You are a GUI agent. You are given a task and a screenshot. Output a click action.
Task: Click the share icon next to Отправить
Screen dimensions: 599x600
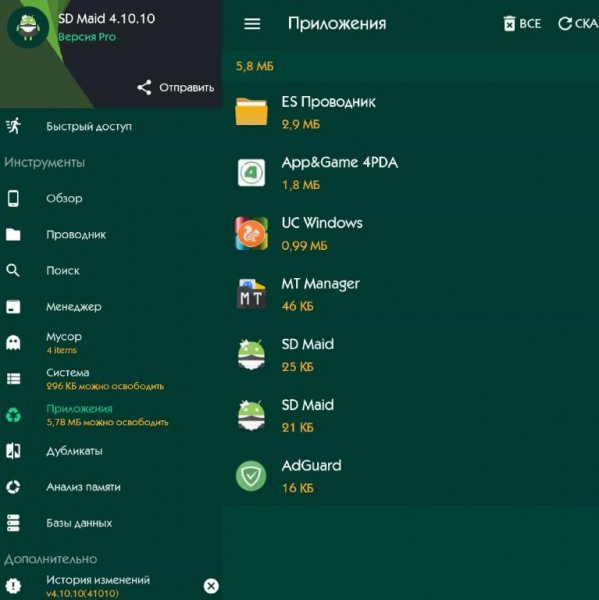click(144, 88)
